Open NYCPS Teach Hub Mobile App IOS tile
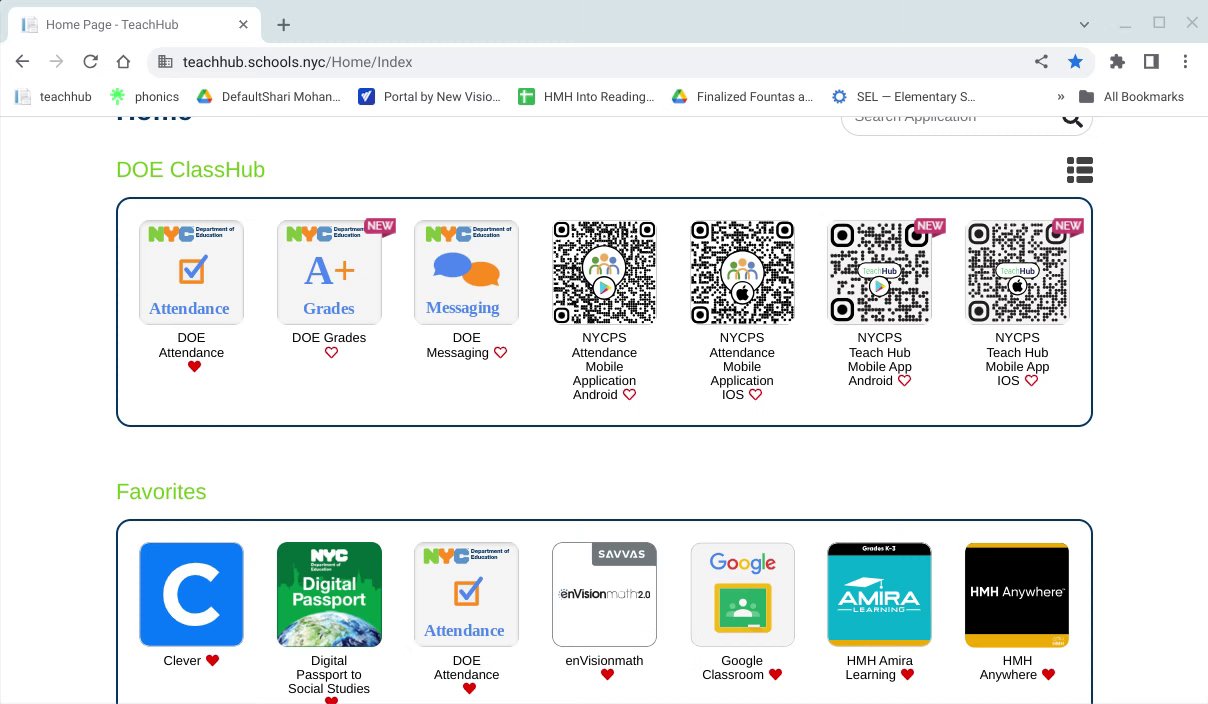 pos(1017,273)
